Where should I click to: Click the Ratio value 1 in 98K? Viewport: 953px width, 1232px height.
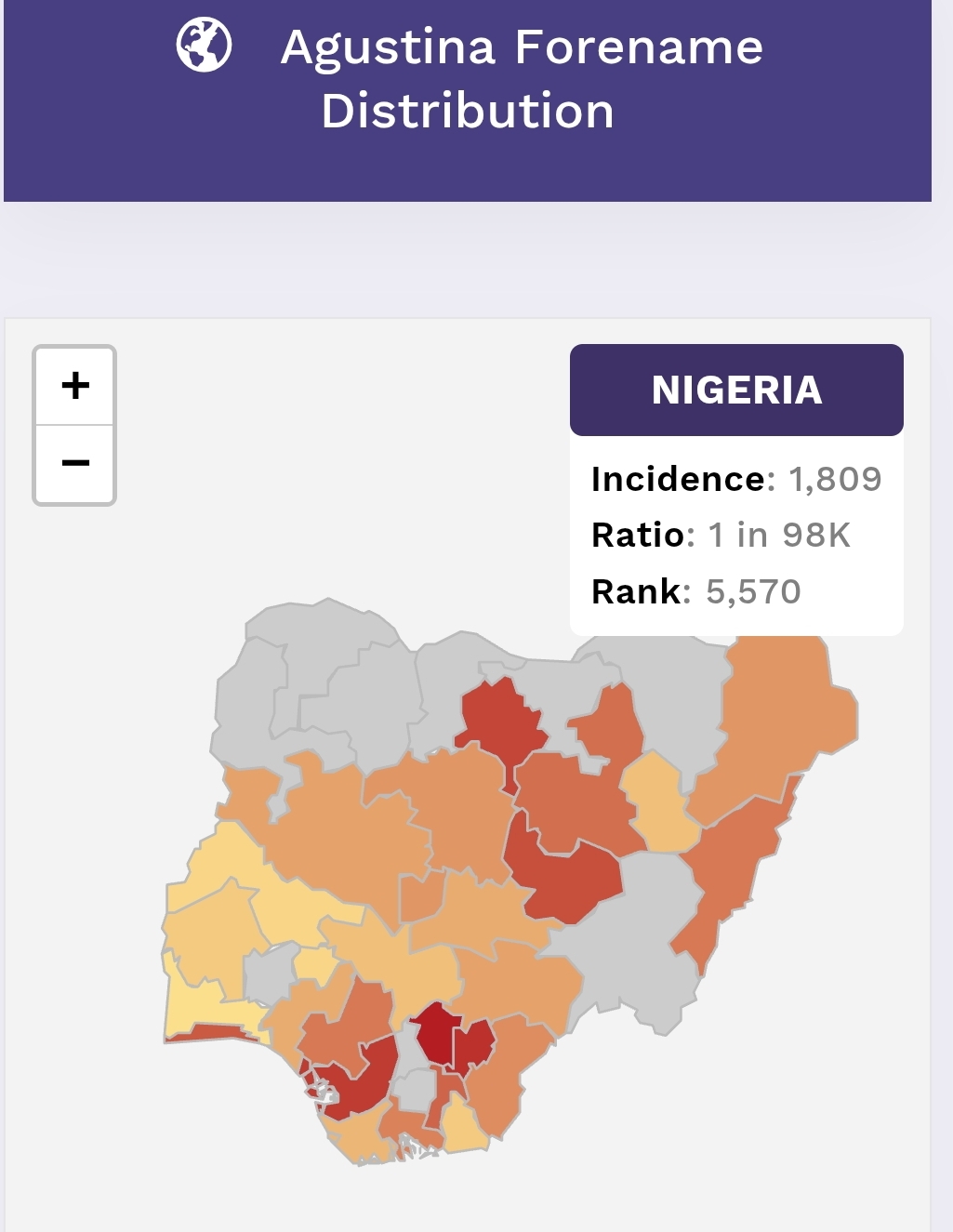pos(779,535)
